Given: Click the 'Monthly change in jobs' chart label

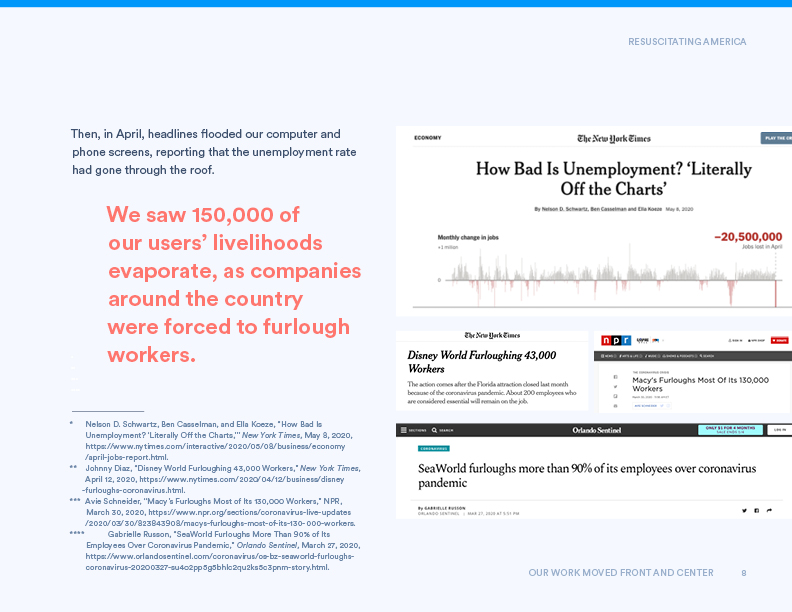Looking at the screenshot, I should tap(468, 237).
